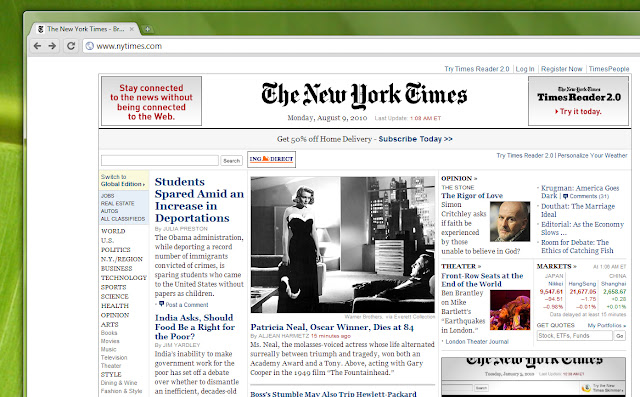This screenshot has height=397, width=640.
Task: Open Editorial: As the Economy Slows
Action: tap(582, 228)
